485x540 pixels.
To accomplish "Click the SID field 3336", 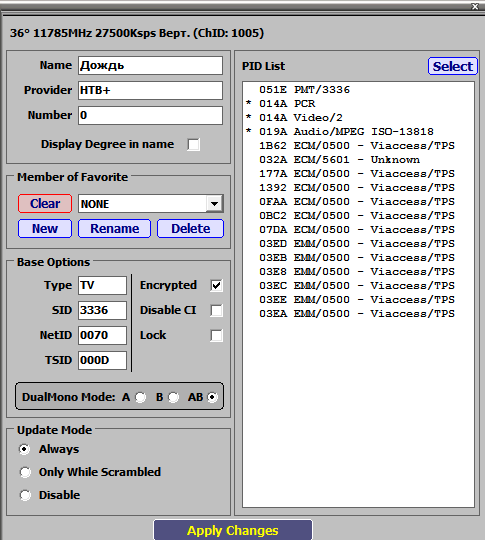I will pos(102,310).
